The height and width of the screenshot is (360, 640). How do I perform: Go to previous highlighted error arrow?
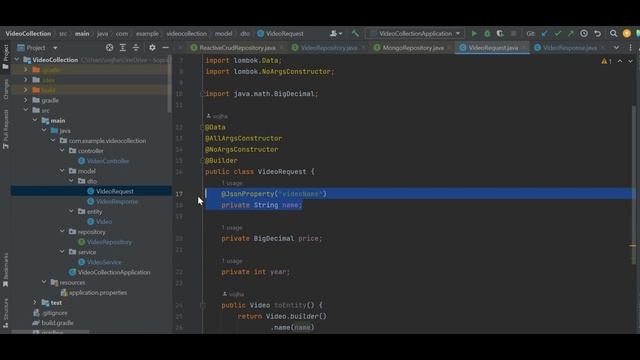[x=620, y=61]
